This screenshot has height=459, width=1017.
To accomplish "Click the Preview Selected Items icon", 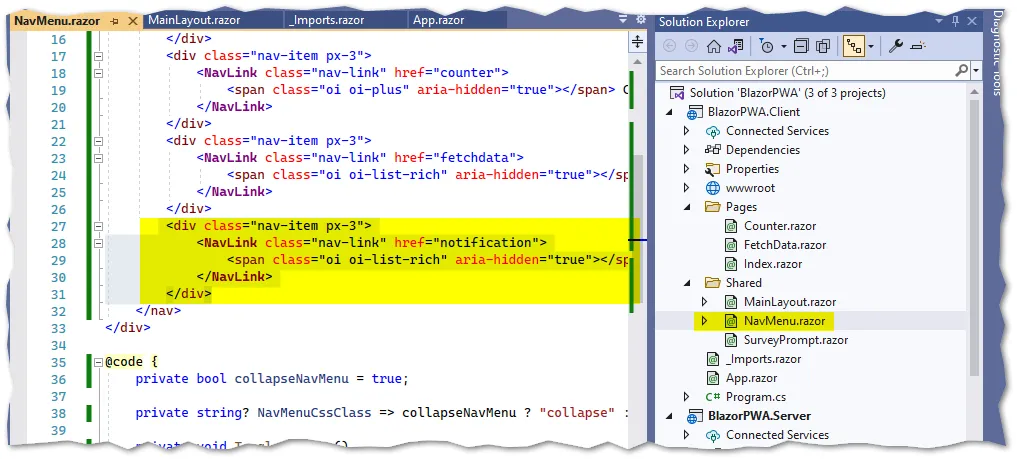I will [918, 47].
